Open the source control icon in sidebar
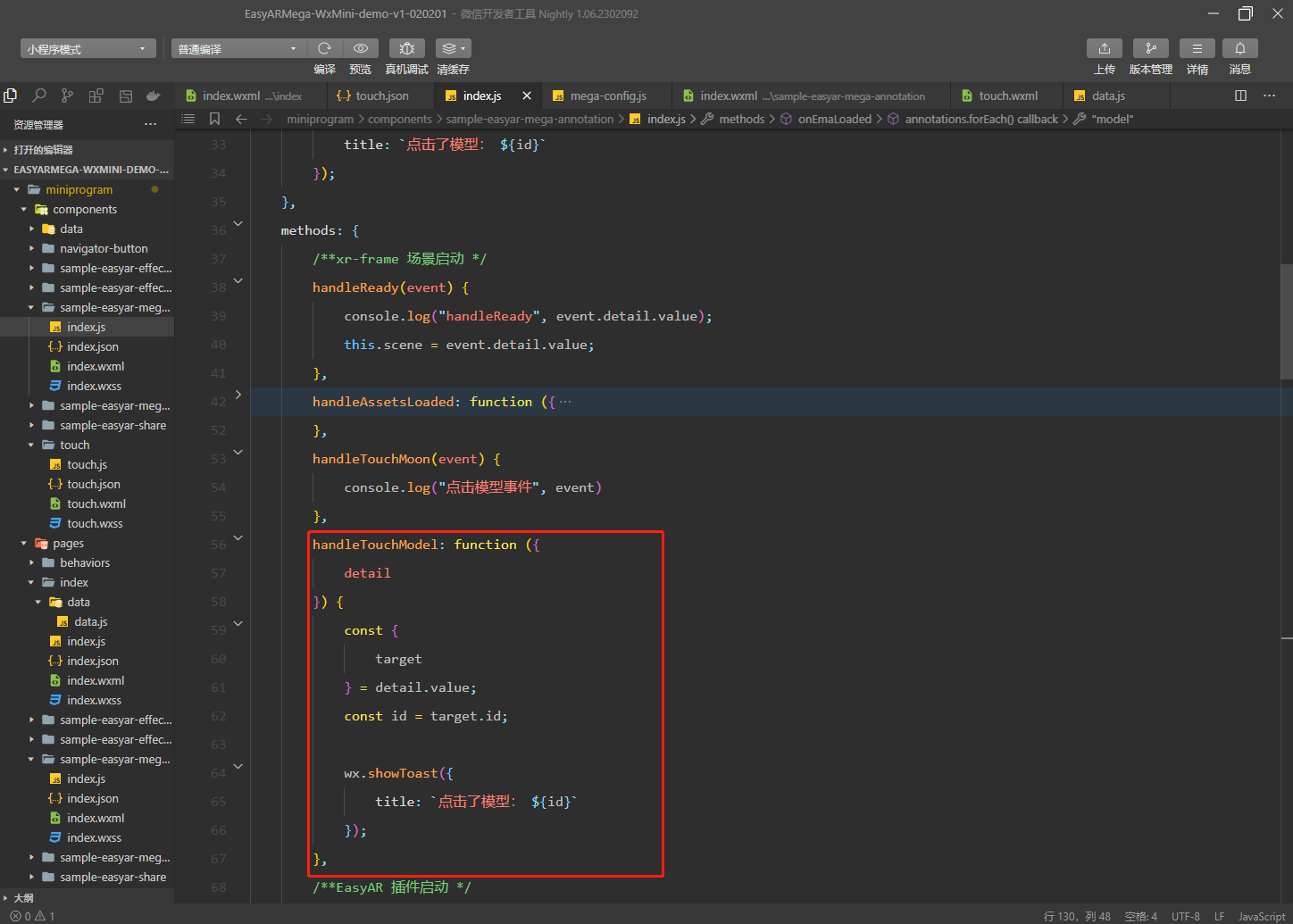Viewport: 1293px width, 924px height. pyautogui.click(x=67, y=96)
